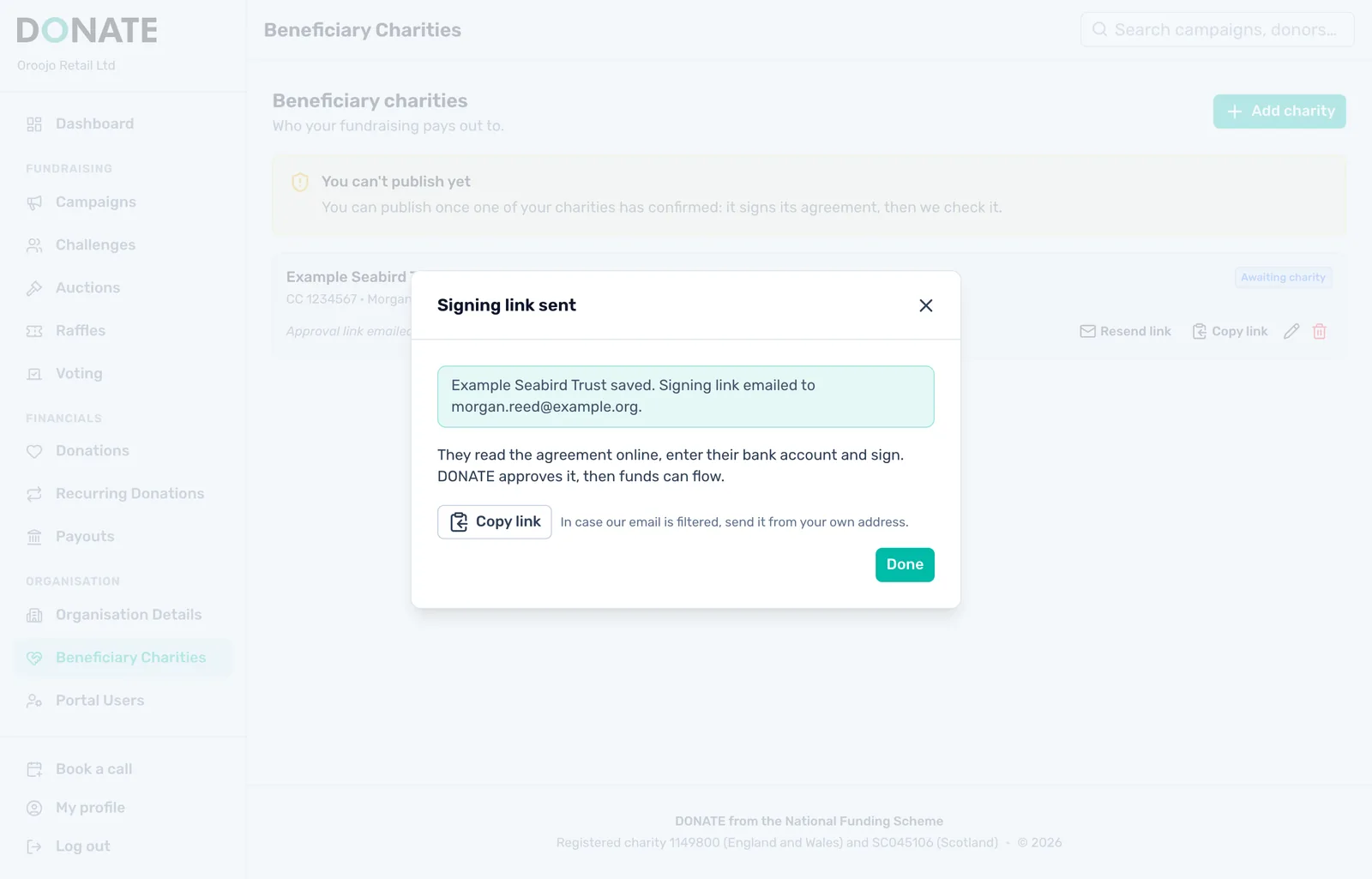Open the Raffles ticket icon
The height and width of the screenshot is (879, 1372).
[x=34, y=331]
